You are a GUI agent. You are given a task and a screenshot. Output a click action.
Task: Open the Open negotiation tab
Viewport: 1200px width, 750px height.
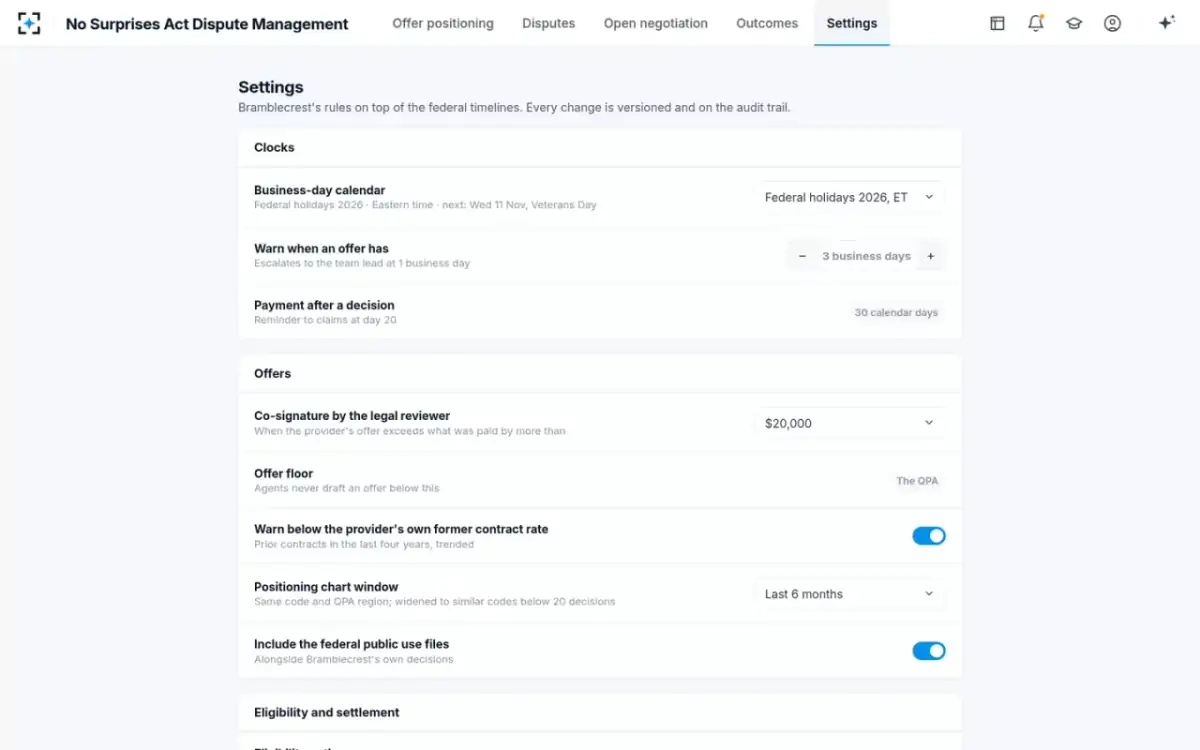[656, 23]
